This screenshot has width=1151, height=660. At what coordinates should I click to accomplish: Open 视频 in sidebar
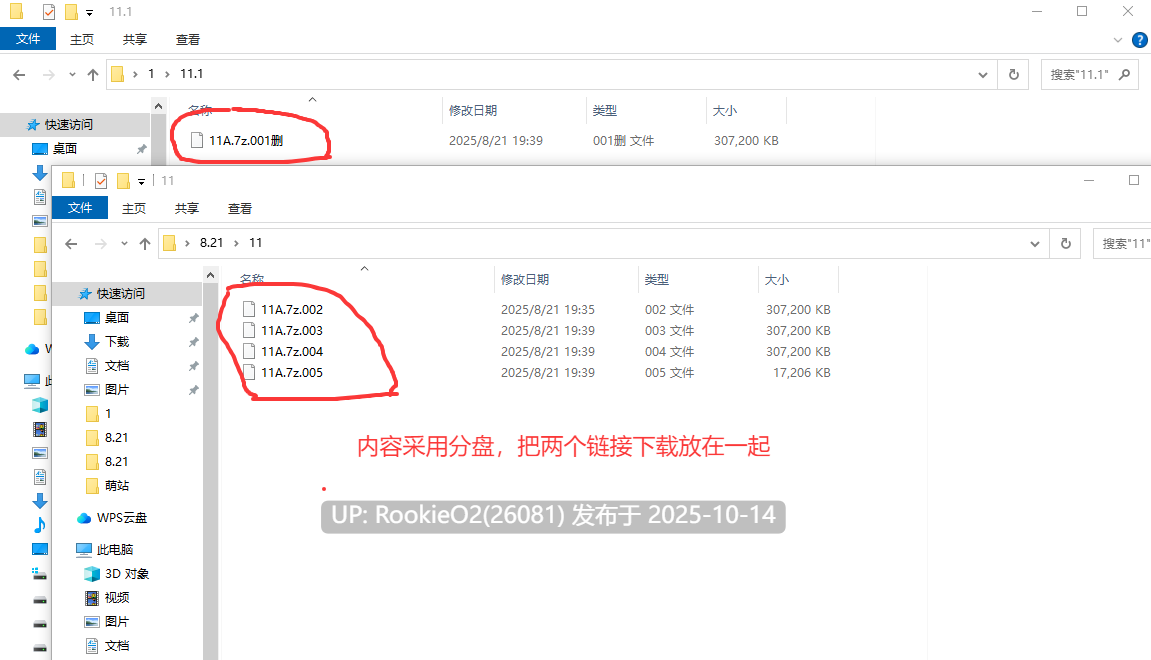(117, 598)
